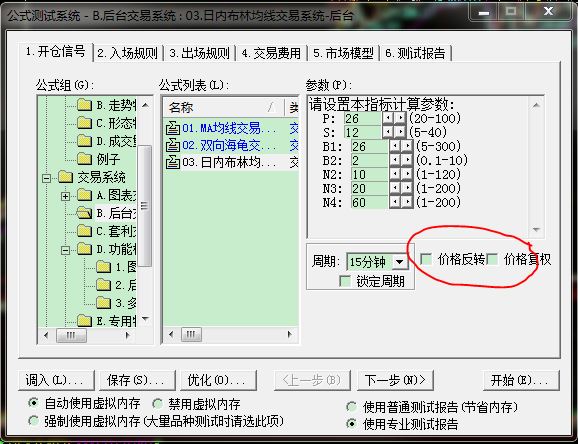Switch to the 2.入场规则 tab
This screenshot has width=578, height=444.
click(128, 53)
